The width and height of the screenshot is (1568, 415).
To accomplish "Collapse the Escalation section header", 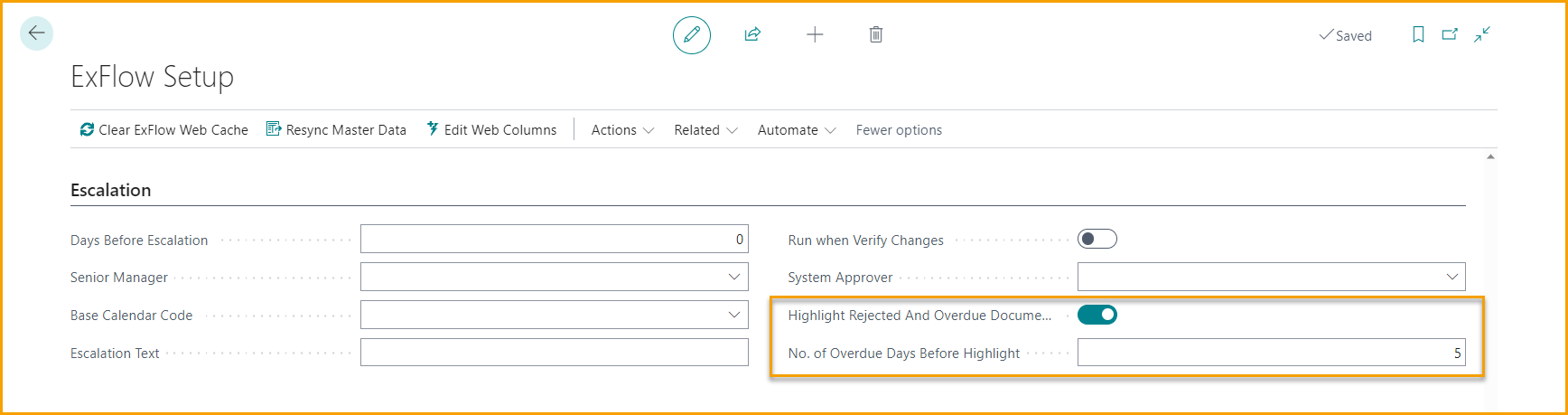I will click(111, 190).
